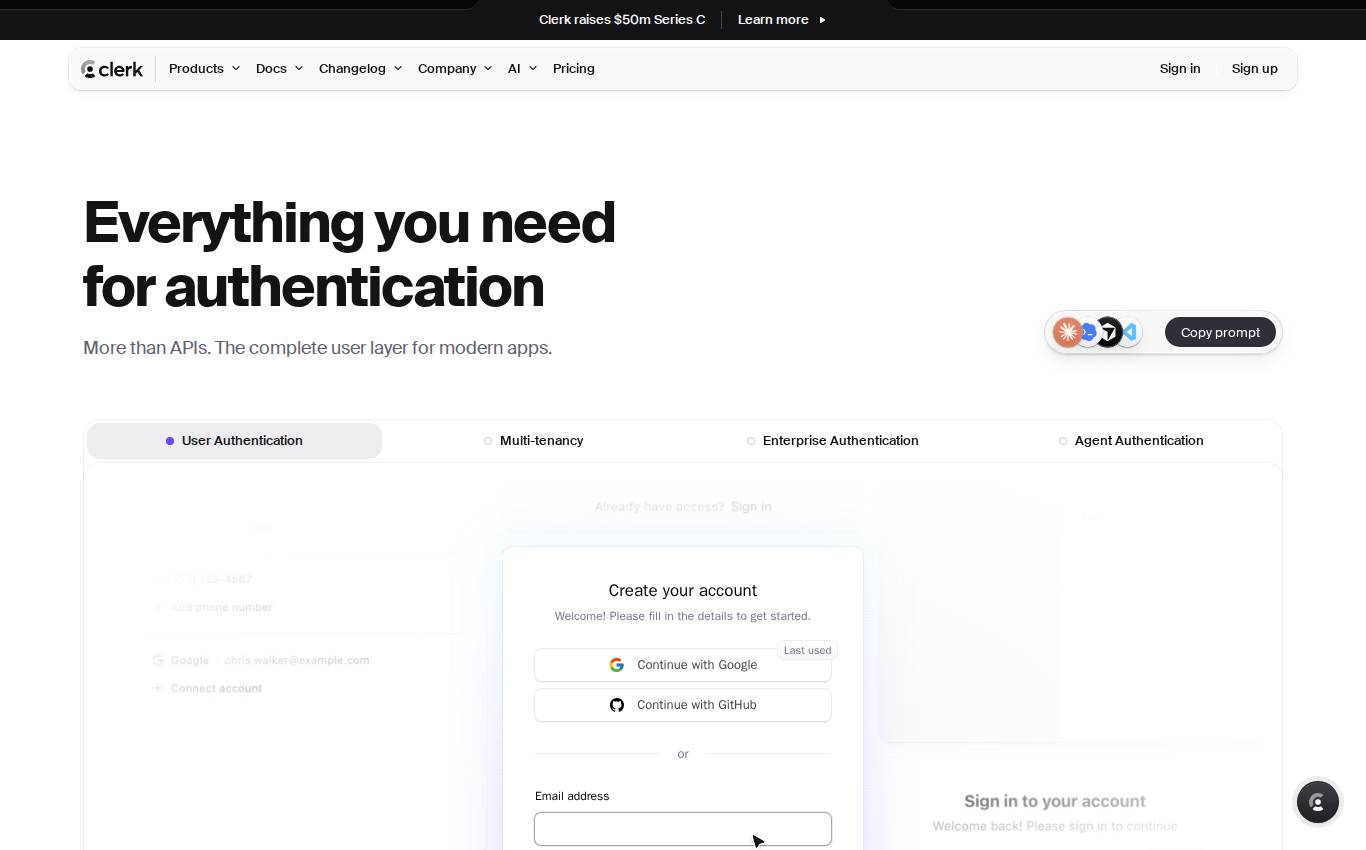Click the Everything you need for authentication headline

point(349,254)
